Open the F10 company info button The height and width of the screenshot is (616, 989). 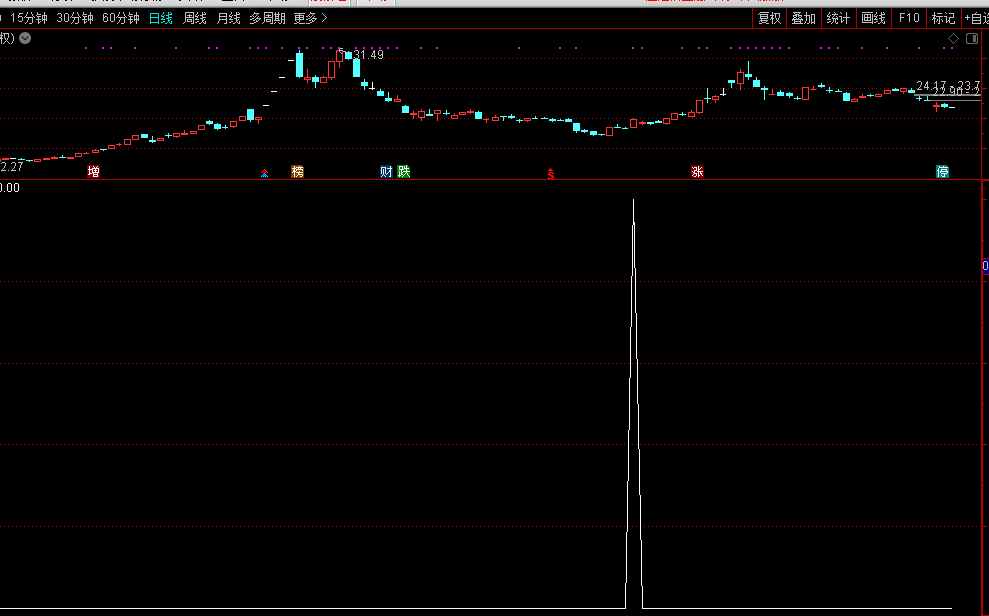(x=909, y=18)
